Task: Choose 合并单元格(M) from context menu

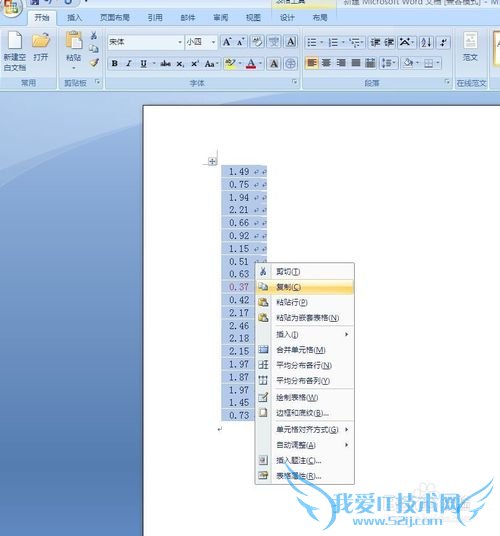Action: click(x=305, y=350)
